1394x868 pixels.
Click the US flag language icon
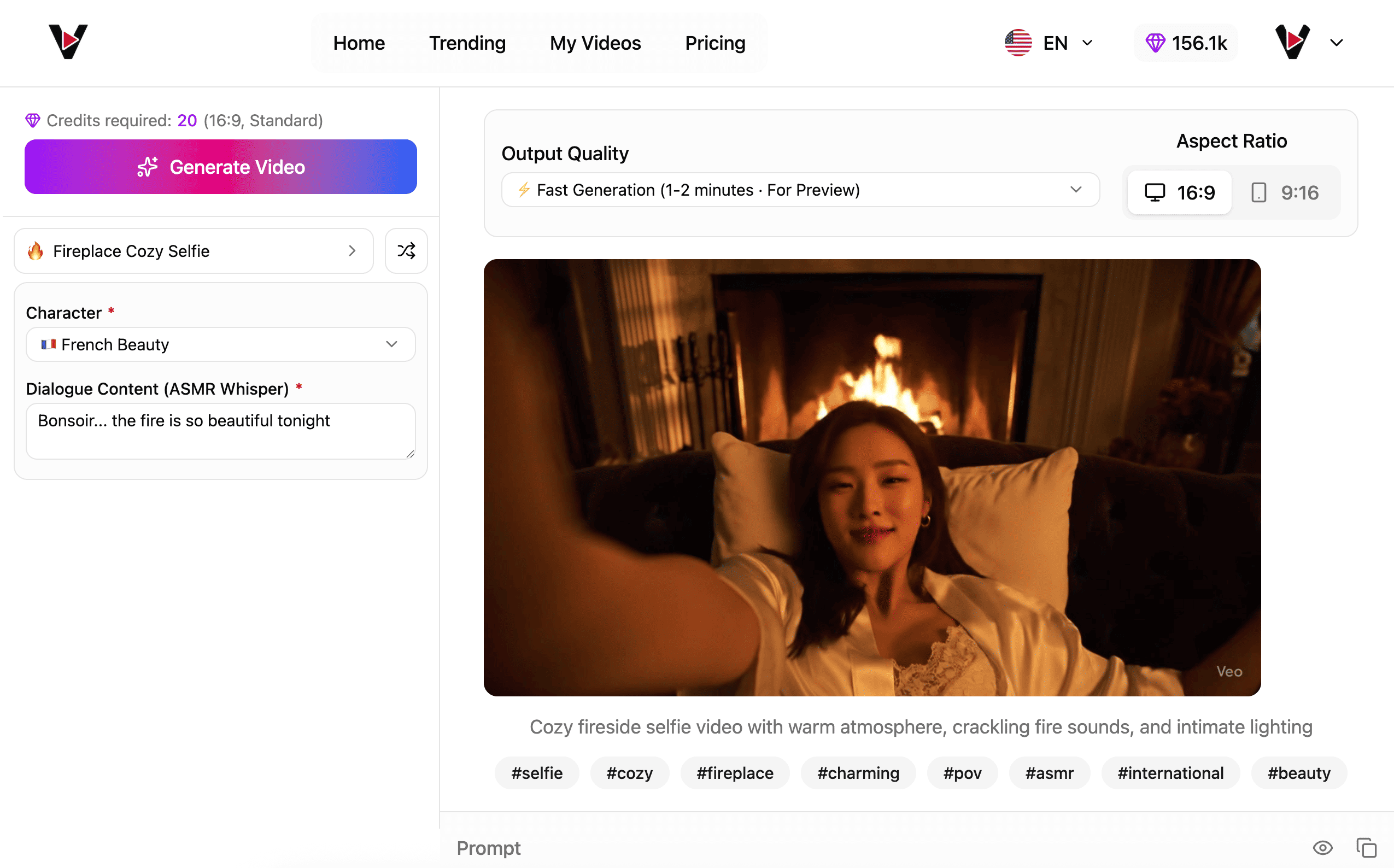1018,42
